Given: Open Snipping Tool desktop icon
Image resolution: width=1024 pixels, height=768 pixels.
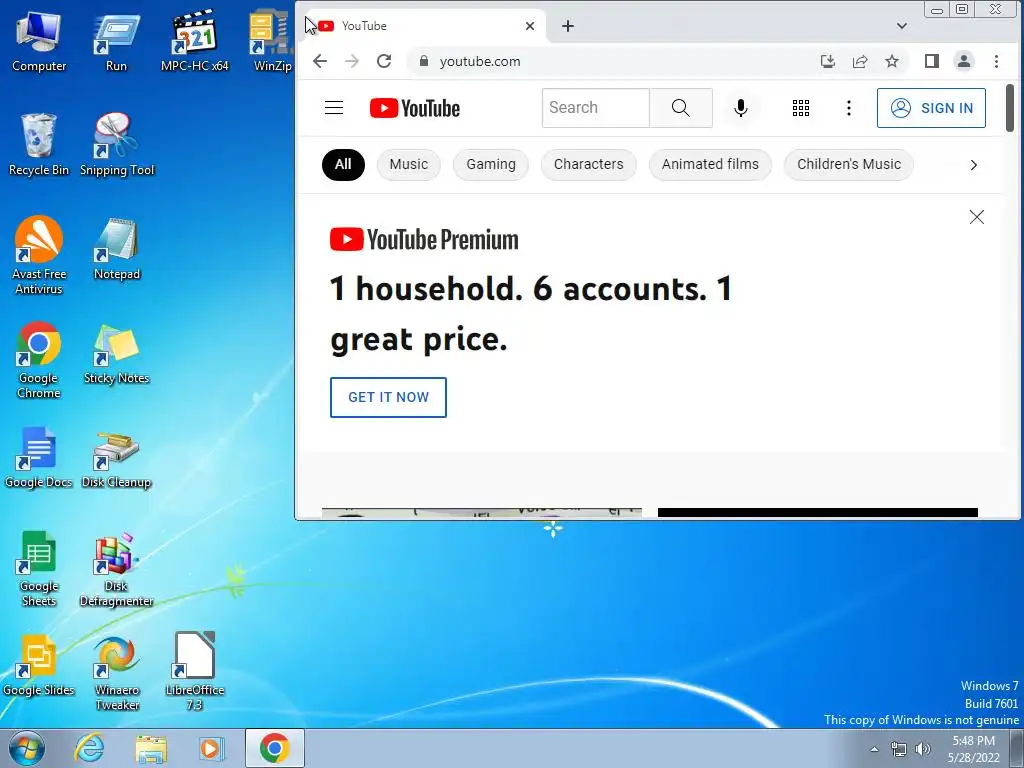Looking at the screenshot, I should point(117,144).
